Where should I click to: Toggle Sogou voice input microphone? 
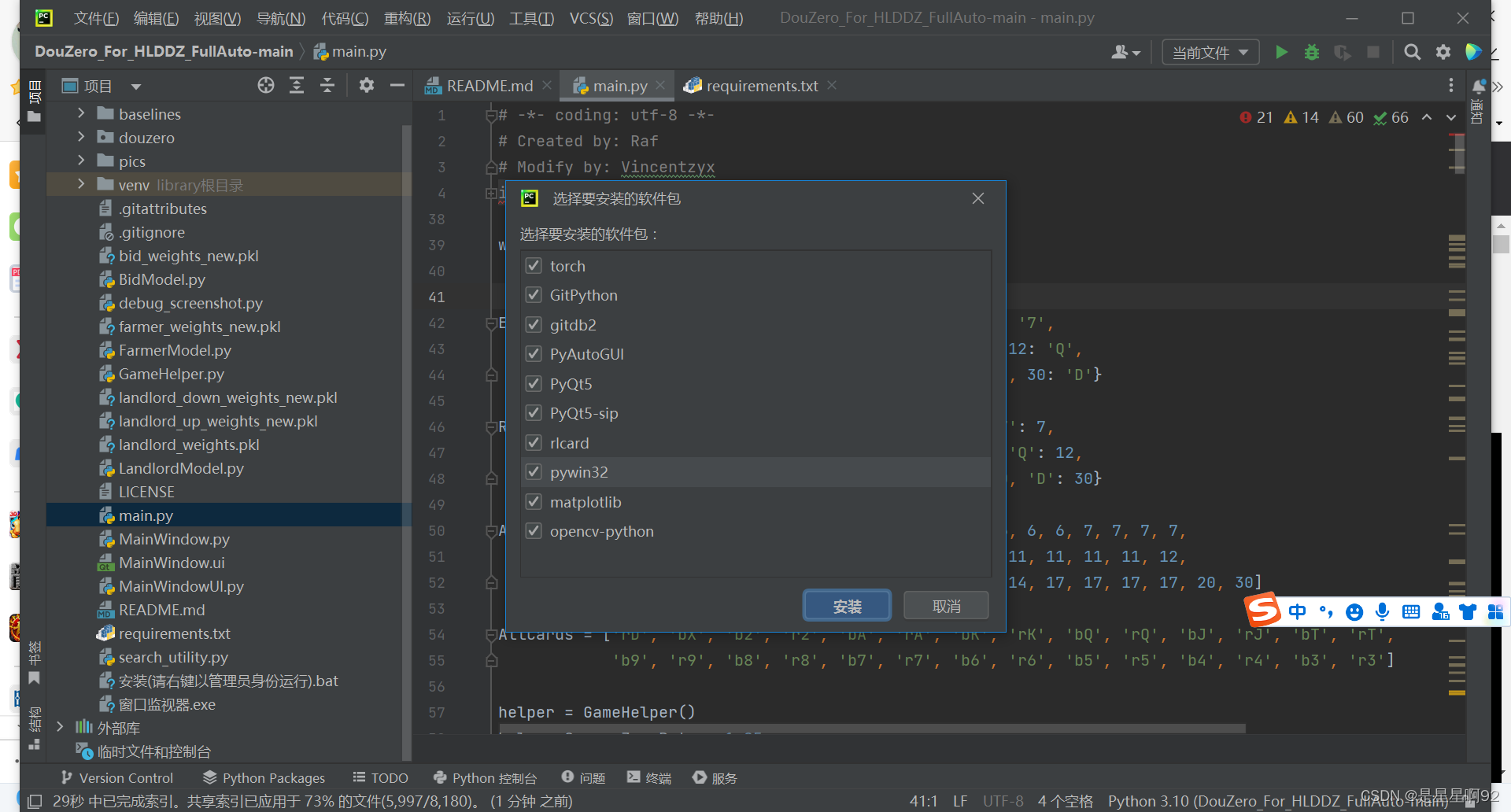[1382, 611]
